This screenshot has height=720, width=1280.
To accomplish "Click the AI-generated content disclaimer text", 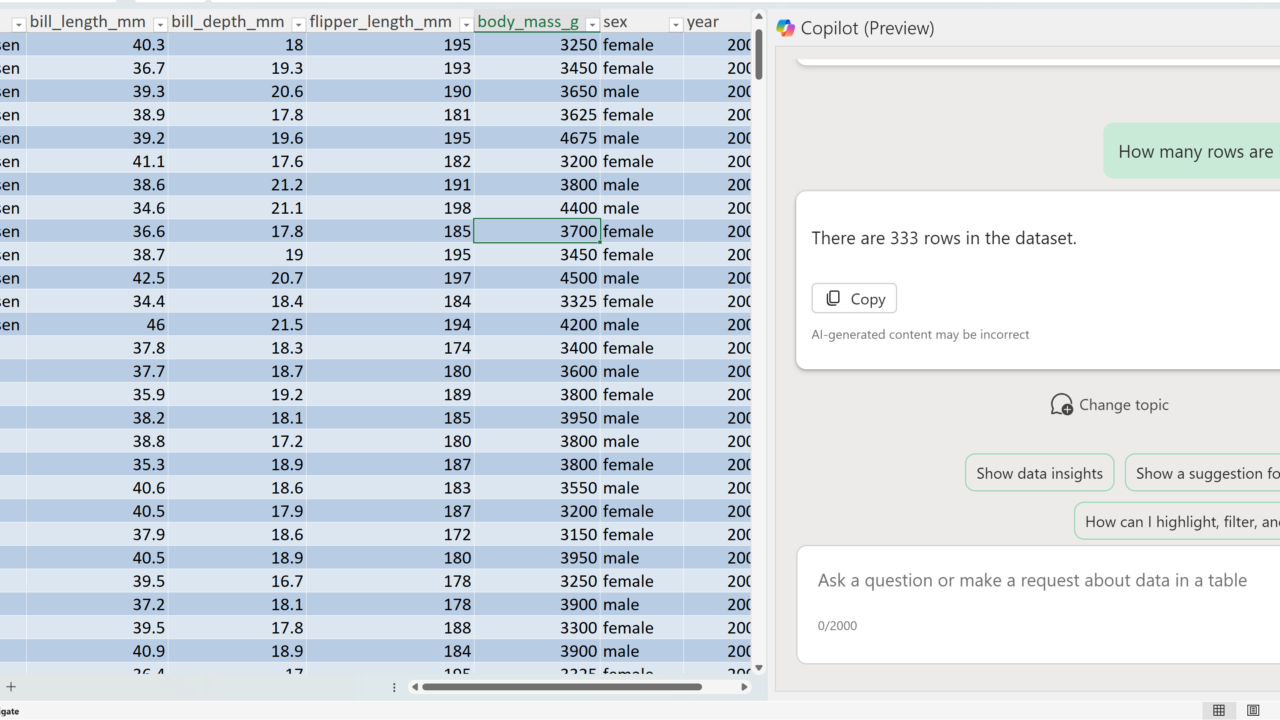I will pyautogui.click(x=920, y=335).
